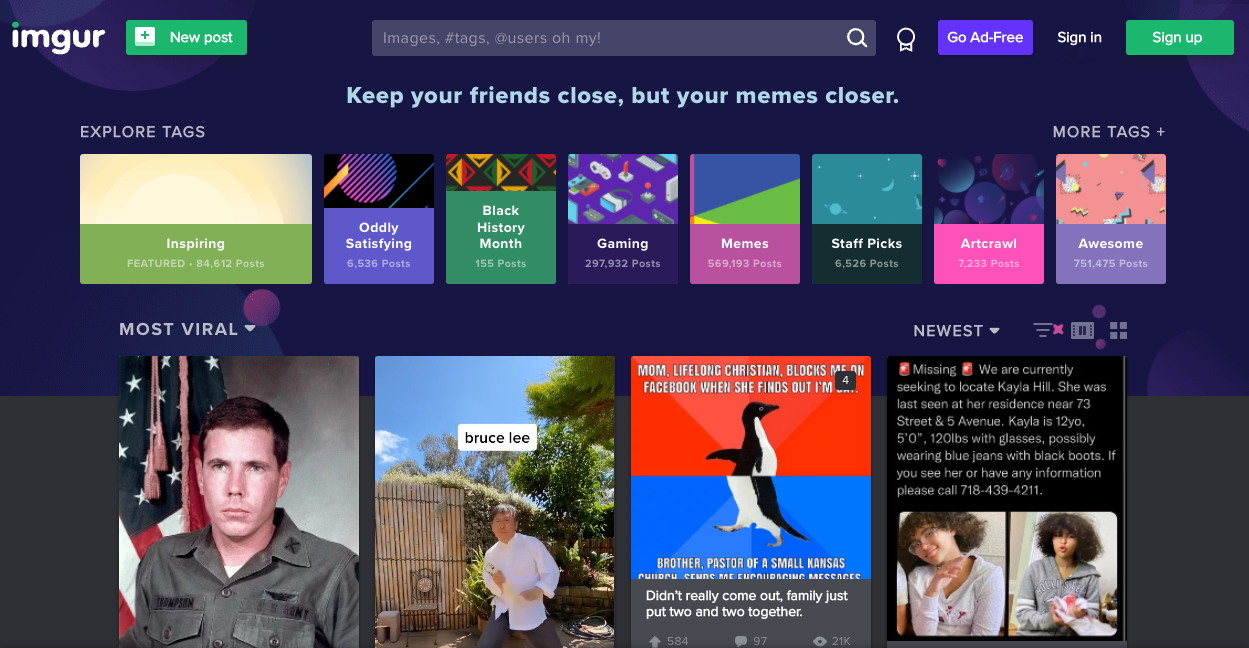Screen dimensions: 1249x648
Task: Toggle the filmstrip autoplay view icon
Action: 1082,330
